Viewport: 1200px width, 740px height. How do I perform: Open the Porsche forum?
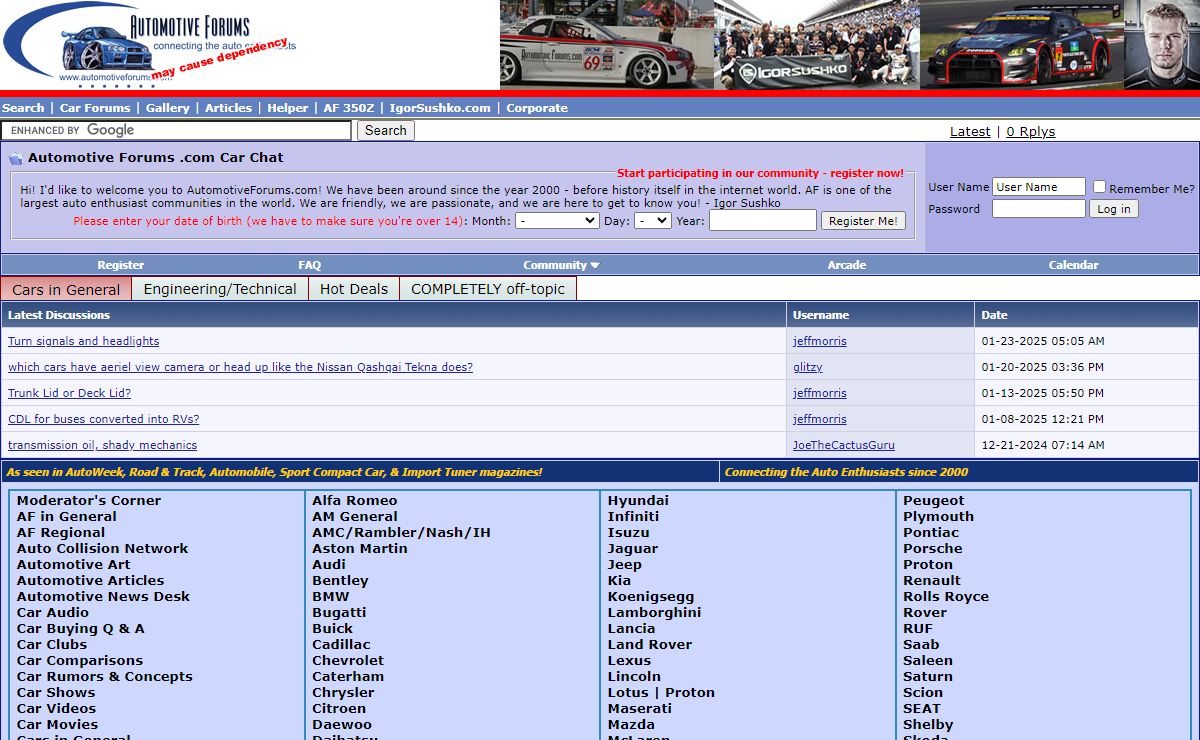(x=933, y=548)
